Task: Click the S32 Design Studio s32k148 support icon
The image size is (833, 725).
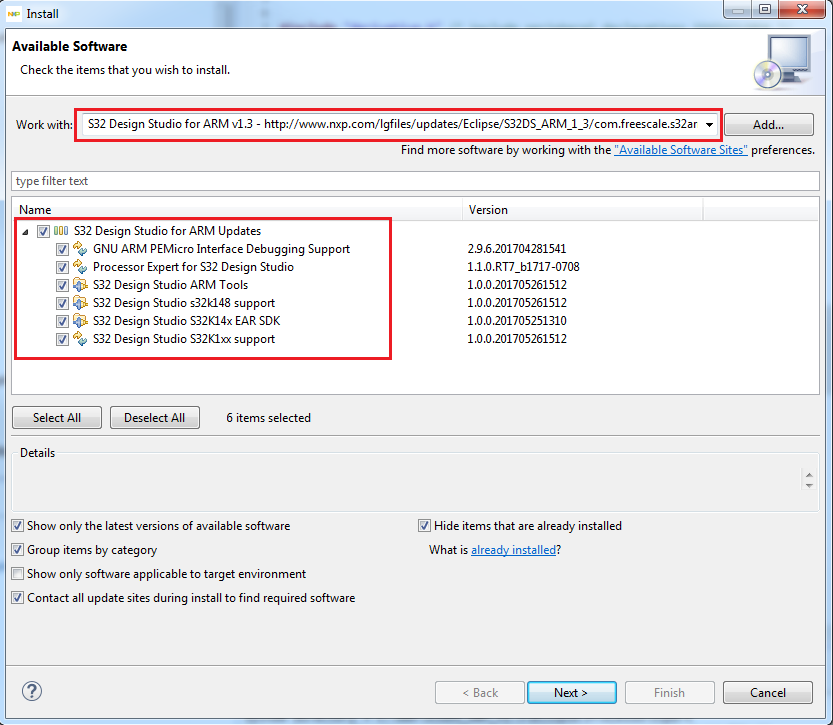Action: [x=80, y=303]
